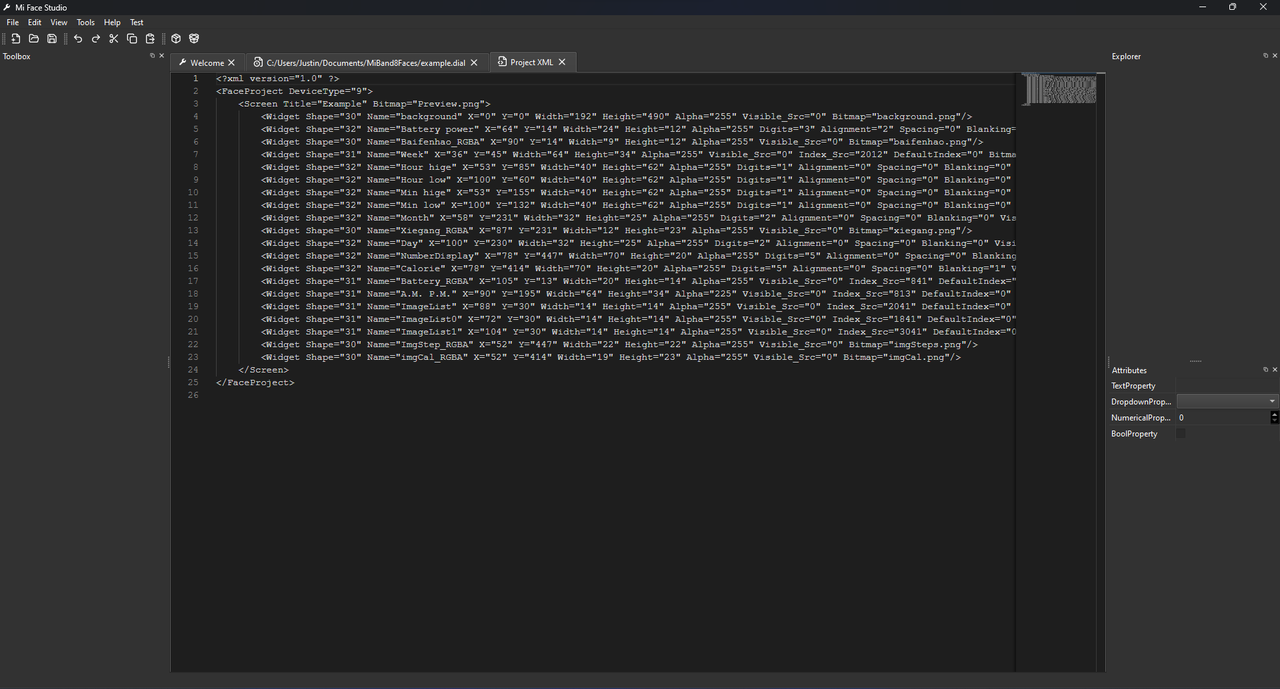Screen dimensions: 1280x689
Task: Float the Attributes panel
Action: (1265, 370)
